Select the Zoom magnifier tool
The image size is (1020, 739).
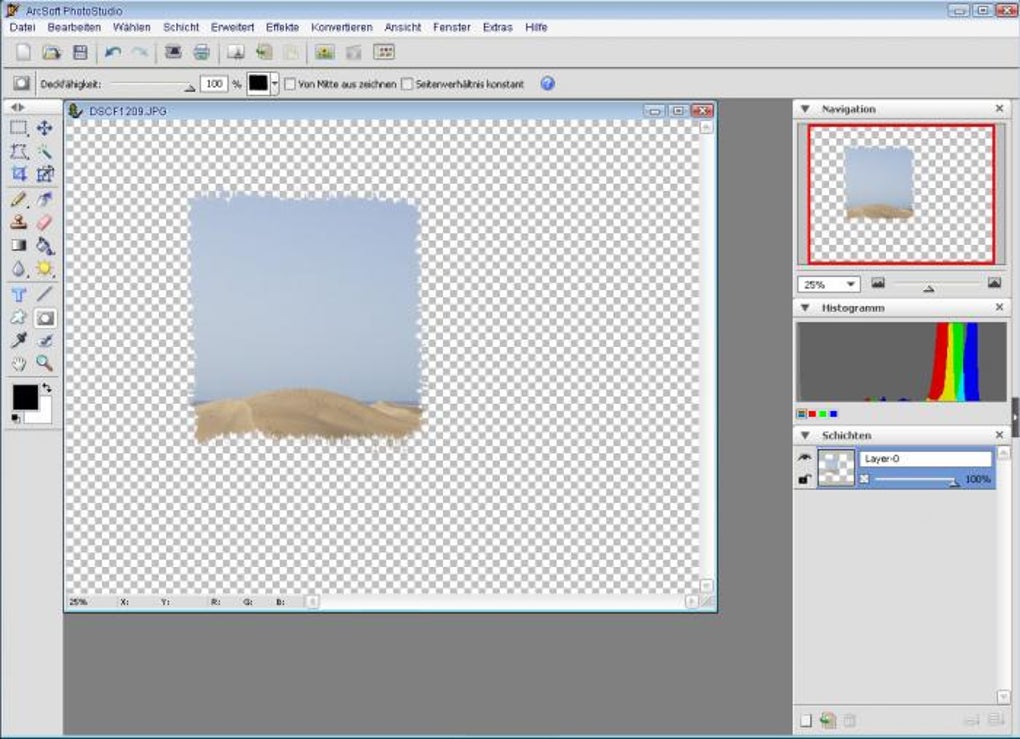[x=44, y=363]
